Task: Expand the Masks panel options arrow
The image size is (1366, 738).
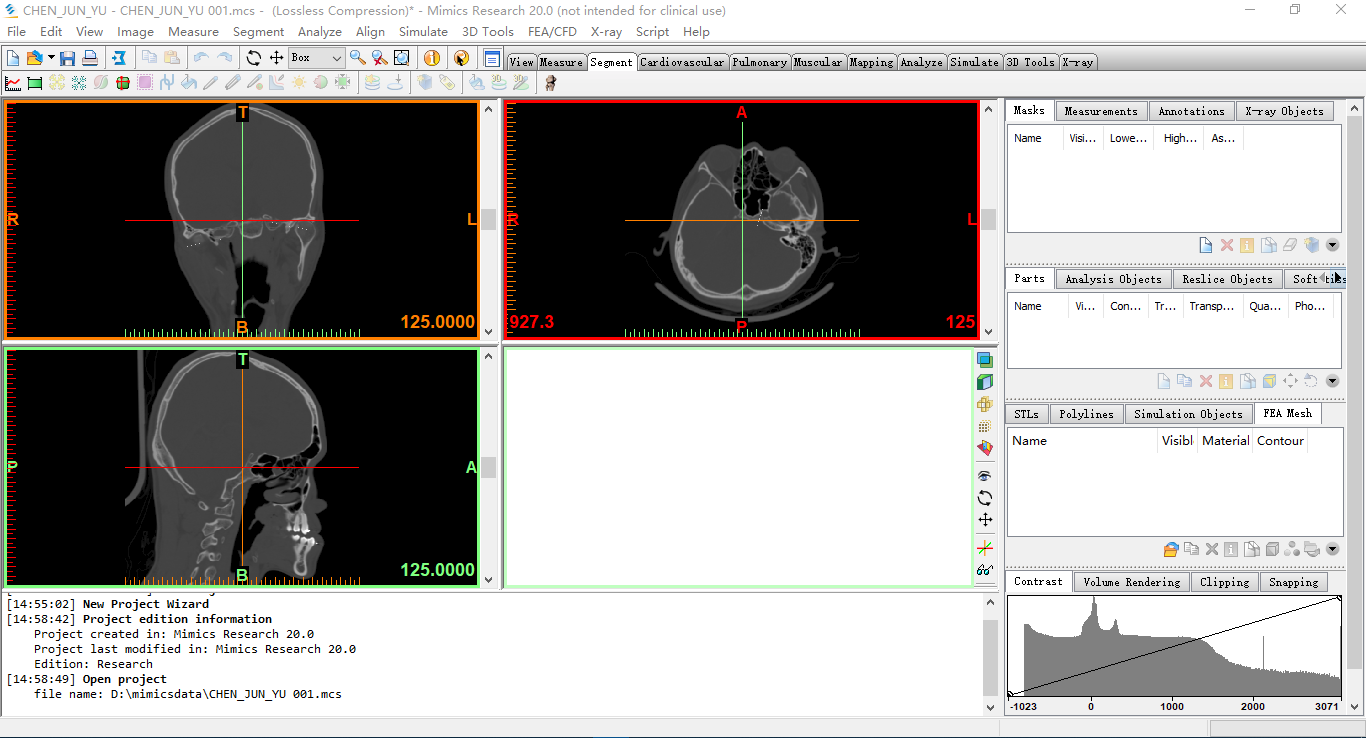Action: pos(1332,245)
